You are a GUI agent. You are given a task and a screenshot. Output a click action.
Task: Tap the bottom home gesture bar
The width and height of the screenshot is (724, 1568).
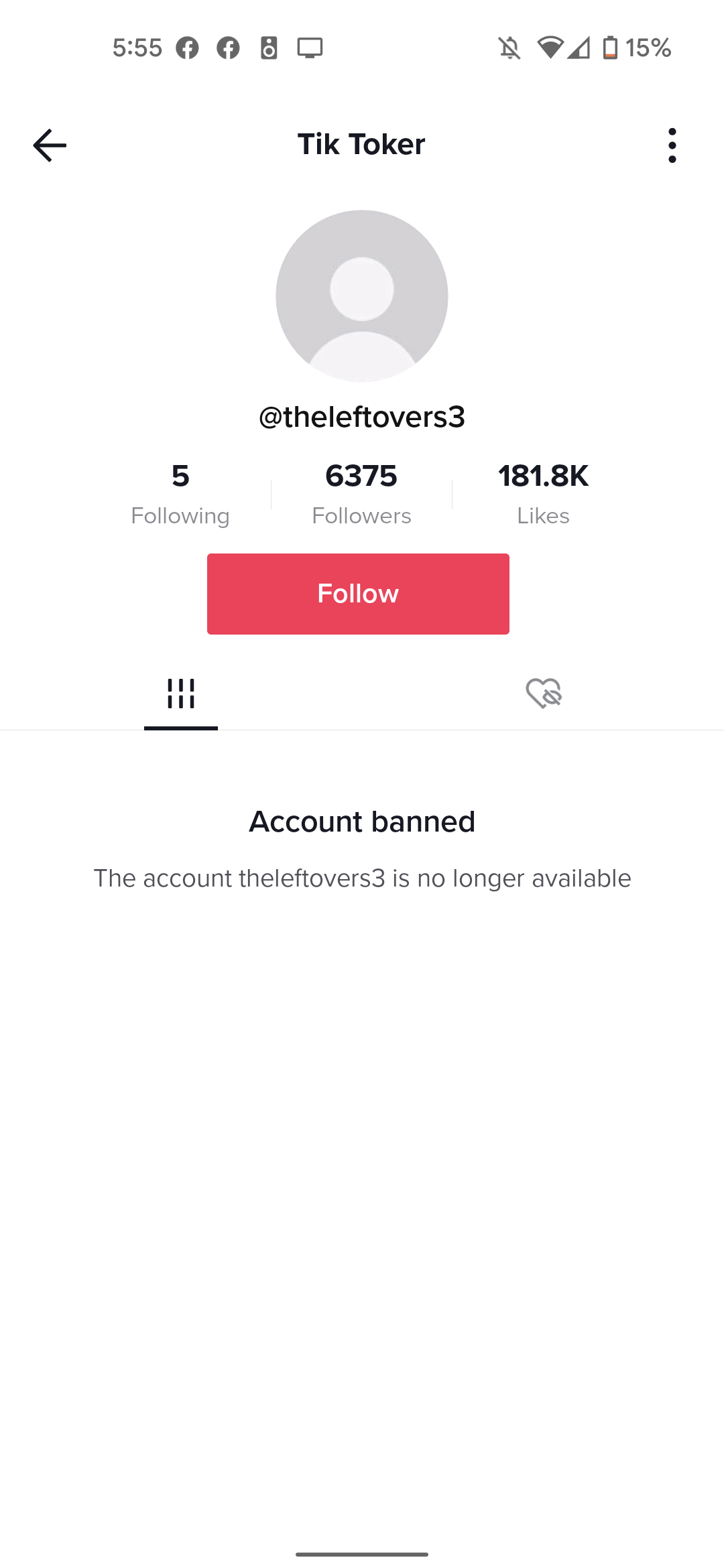click(362, 1554)
